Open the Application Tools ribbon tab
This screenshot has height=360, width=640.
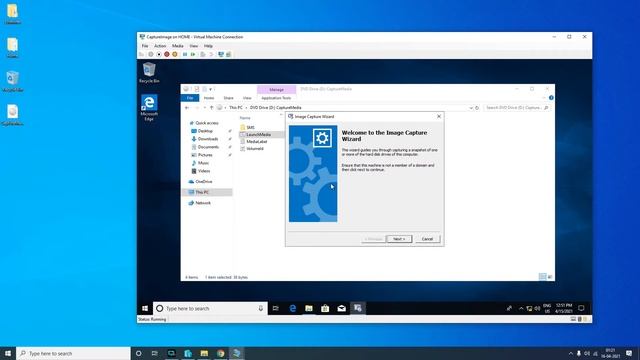[x=276, y=98]
